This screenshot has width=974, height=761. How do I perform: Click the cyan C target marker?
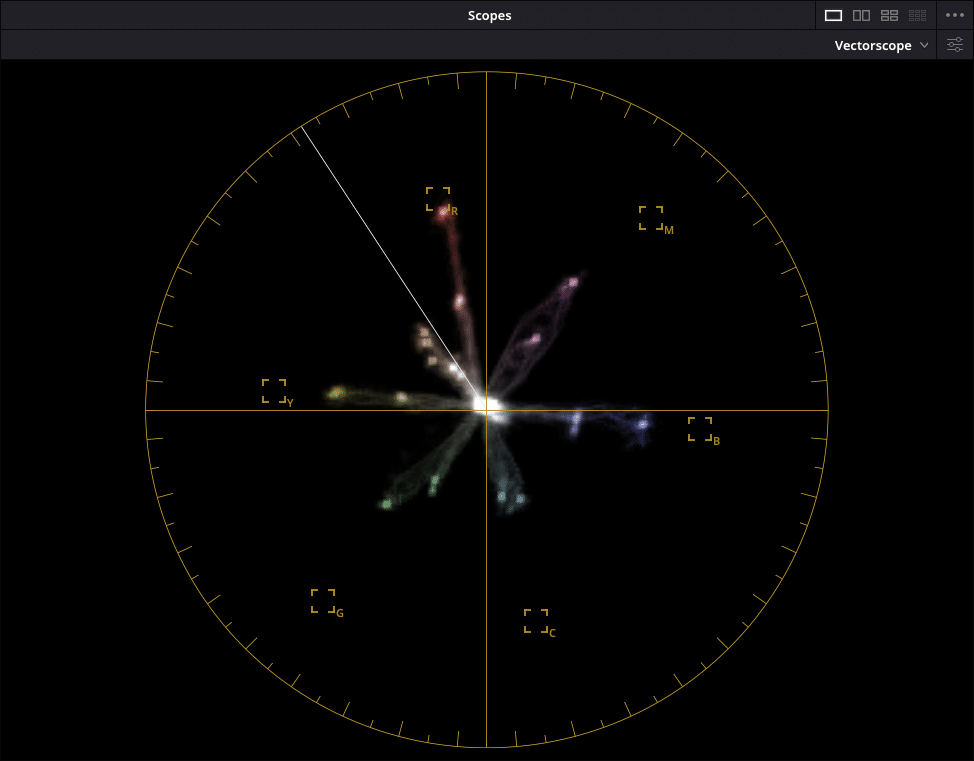coord(537,620)
